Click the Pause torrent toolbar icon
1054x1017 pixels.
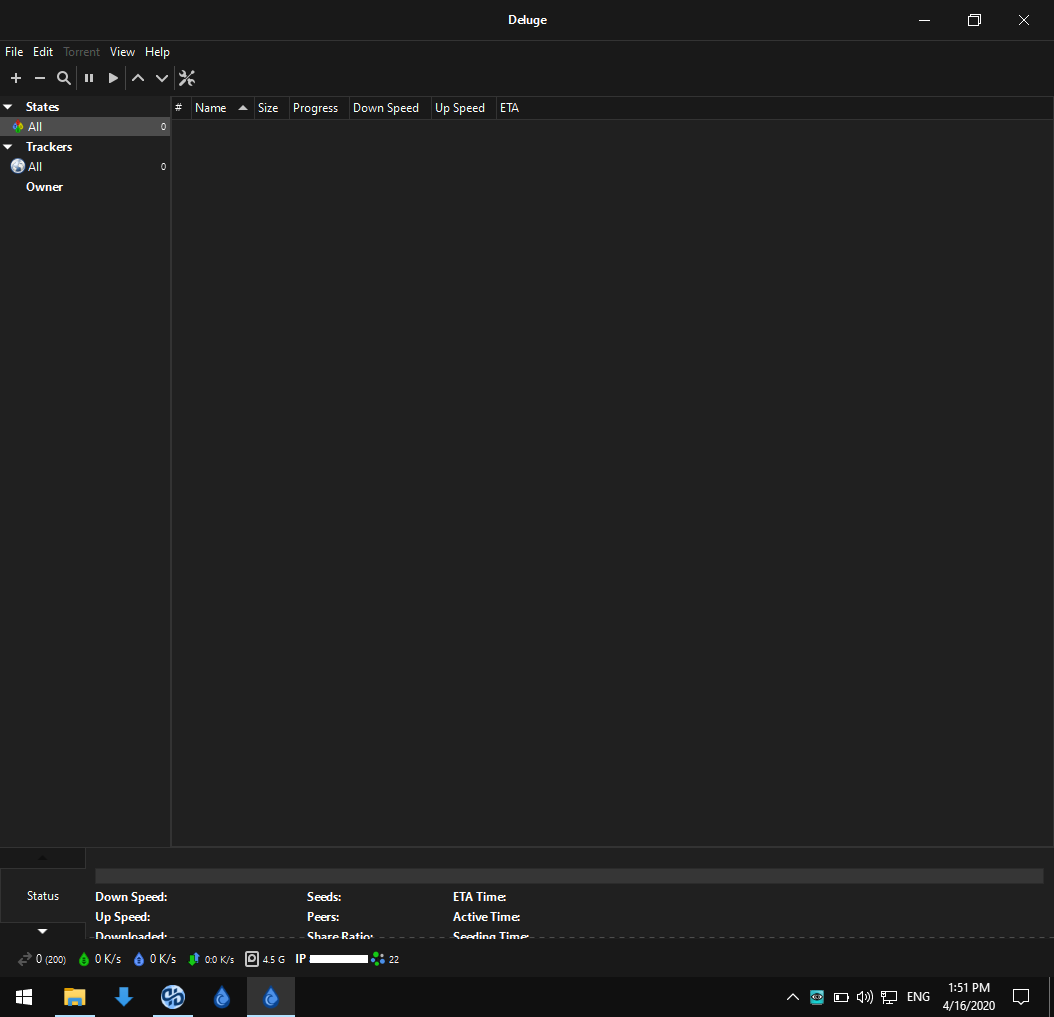click(x=89, y=78)
